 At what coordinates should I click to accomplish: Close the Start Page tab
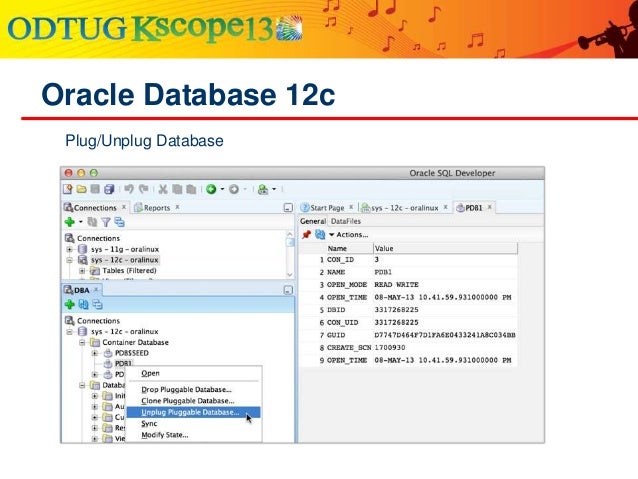coord(351,207)
